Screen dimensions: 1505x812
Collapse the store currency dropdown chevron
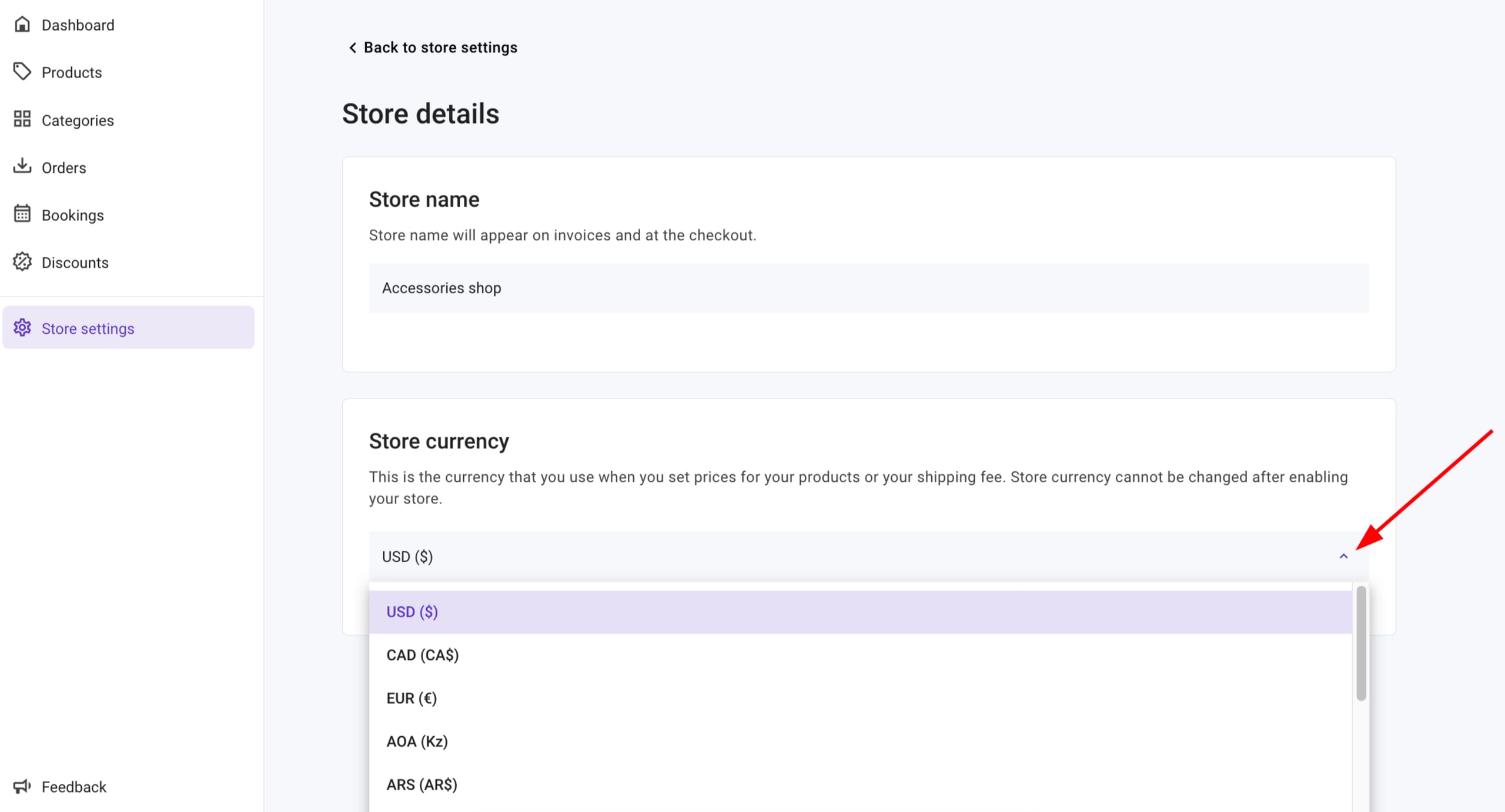pos(1344,556)
